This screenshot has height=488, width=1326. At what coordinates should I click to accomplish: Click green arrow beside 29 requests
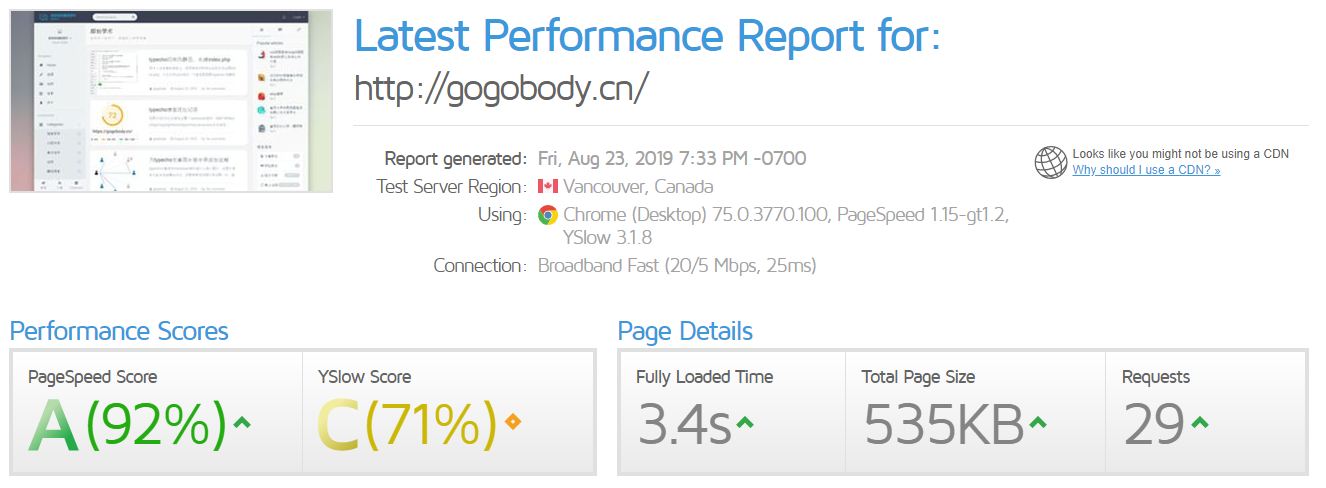[1200, 423]
